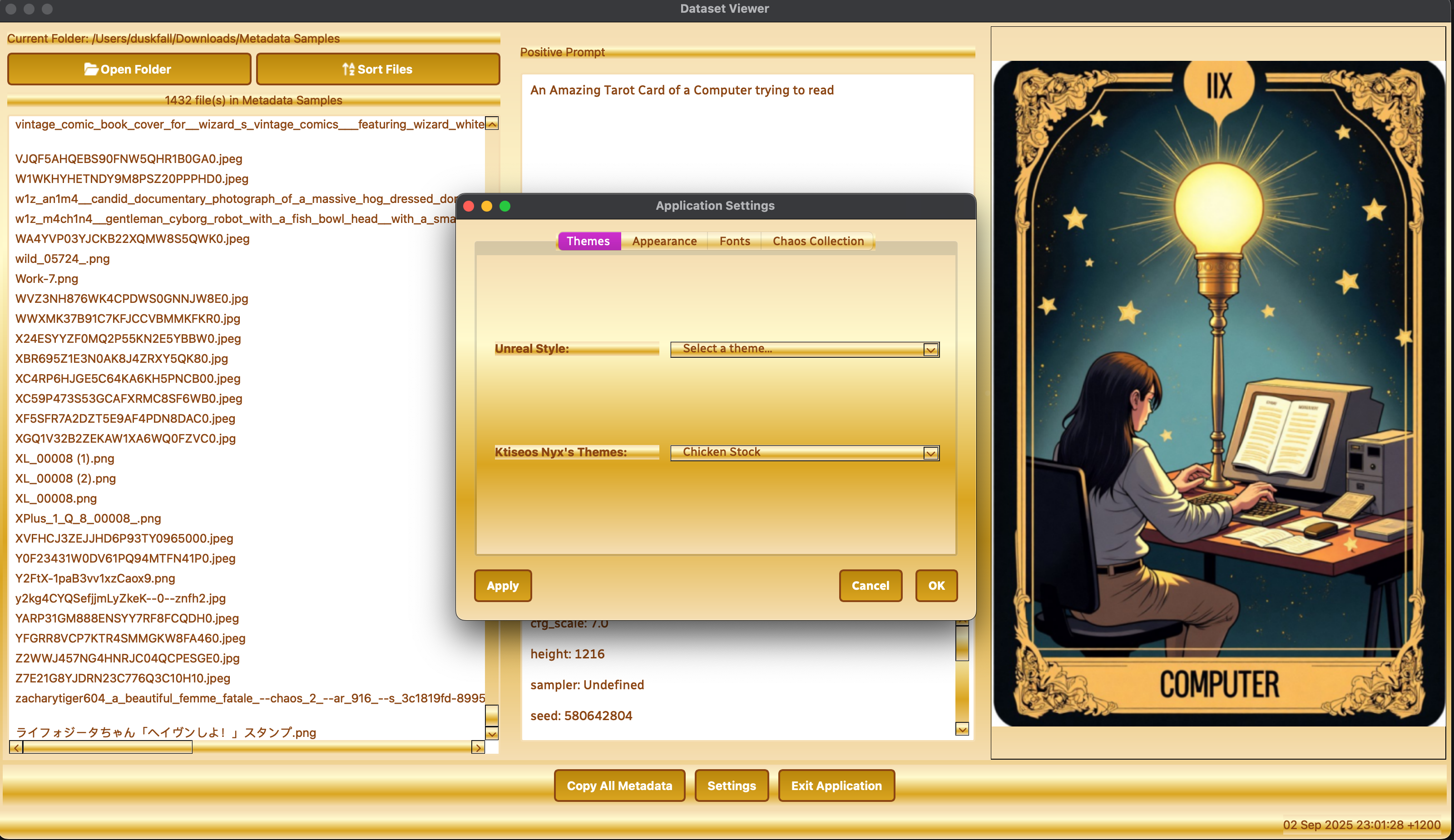The width and height of the screenshot is (1454, 840).
Task: Click horizontal scrollbar right arrow
Action: (478, 748)
